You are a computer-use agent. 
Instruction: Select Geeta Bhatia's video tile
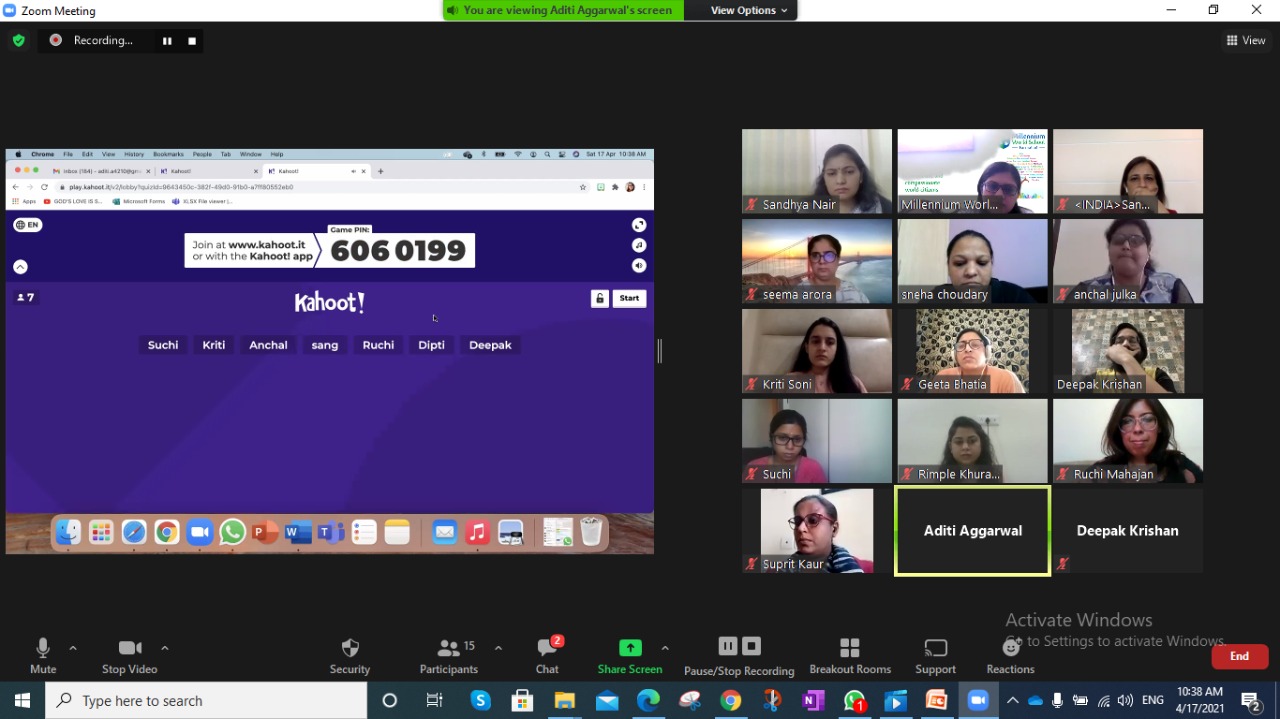pyautogui.click(x=973, y=351)
